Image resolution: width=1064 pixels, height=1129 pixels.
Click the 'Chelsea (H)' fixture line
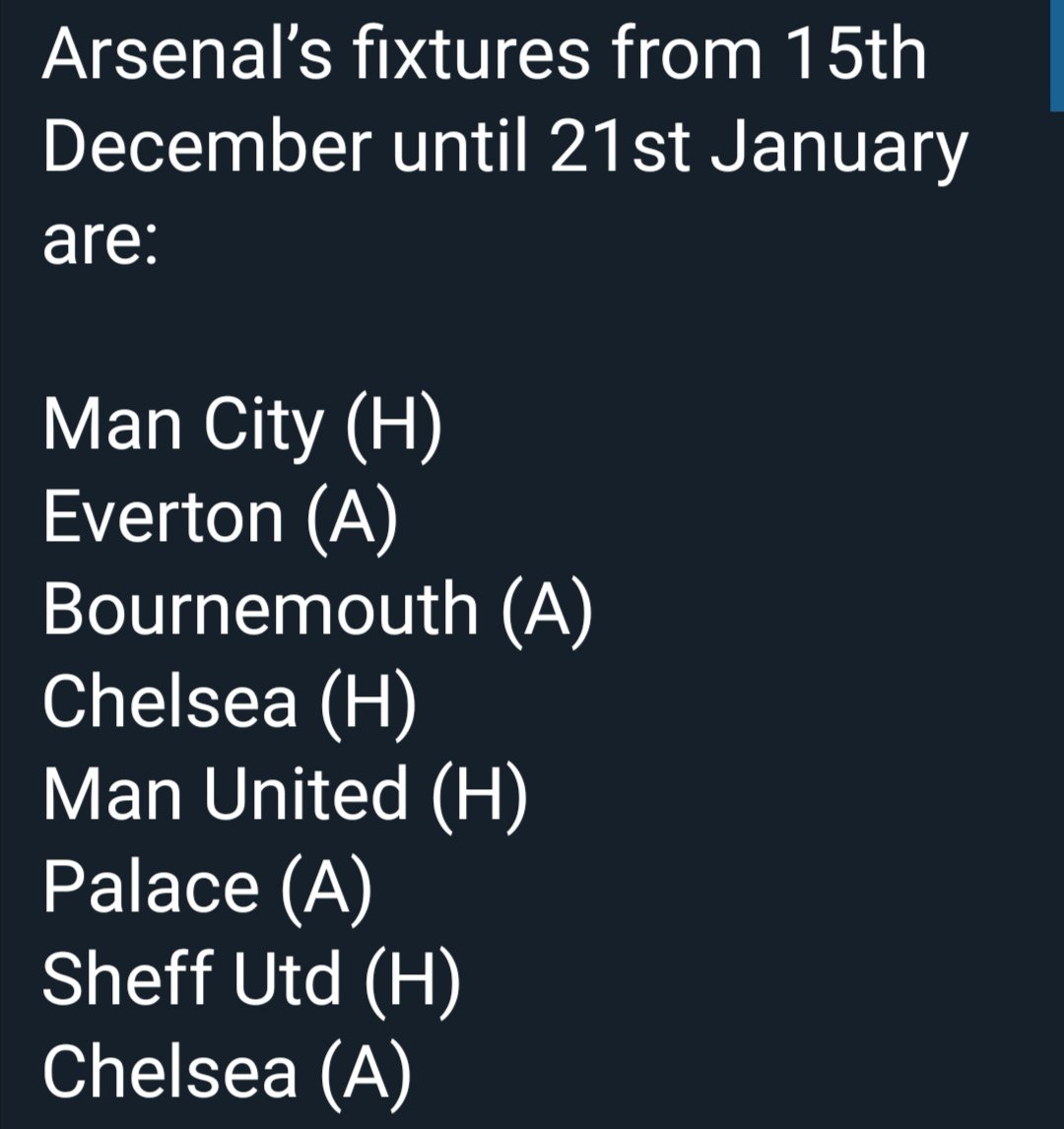(x=230, y=702)
